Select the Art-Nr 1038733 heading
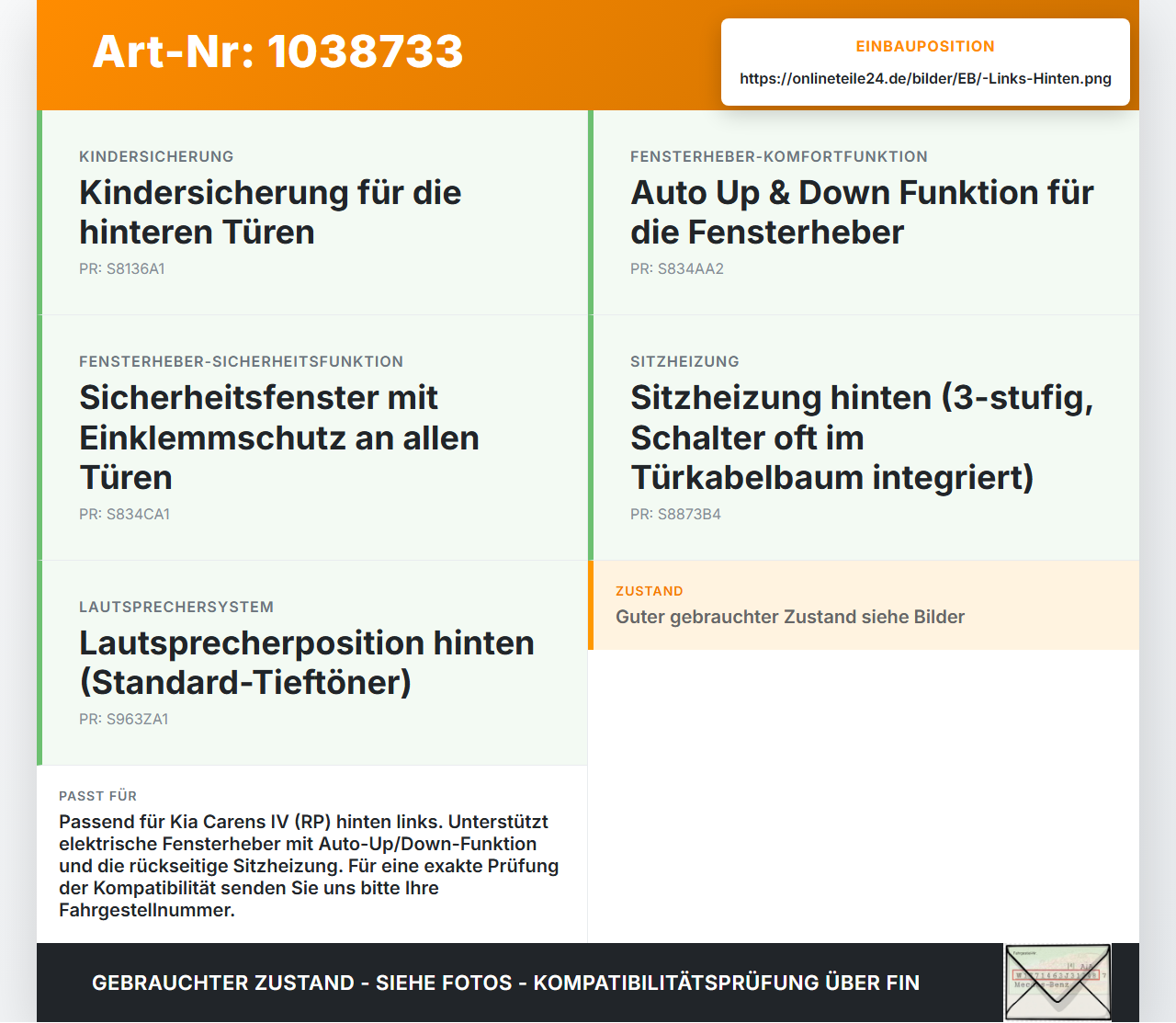The height and width of the screenshot is (1023, 1176). click(x=277, y=51)
